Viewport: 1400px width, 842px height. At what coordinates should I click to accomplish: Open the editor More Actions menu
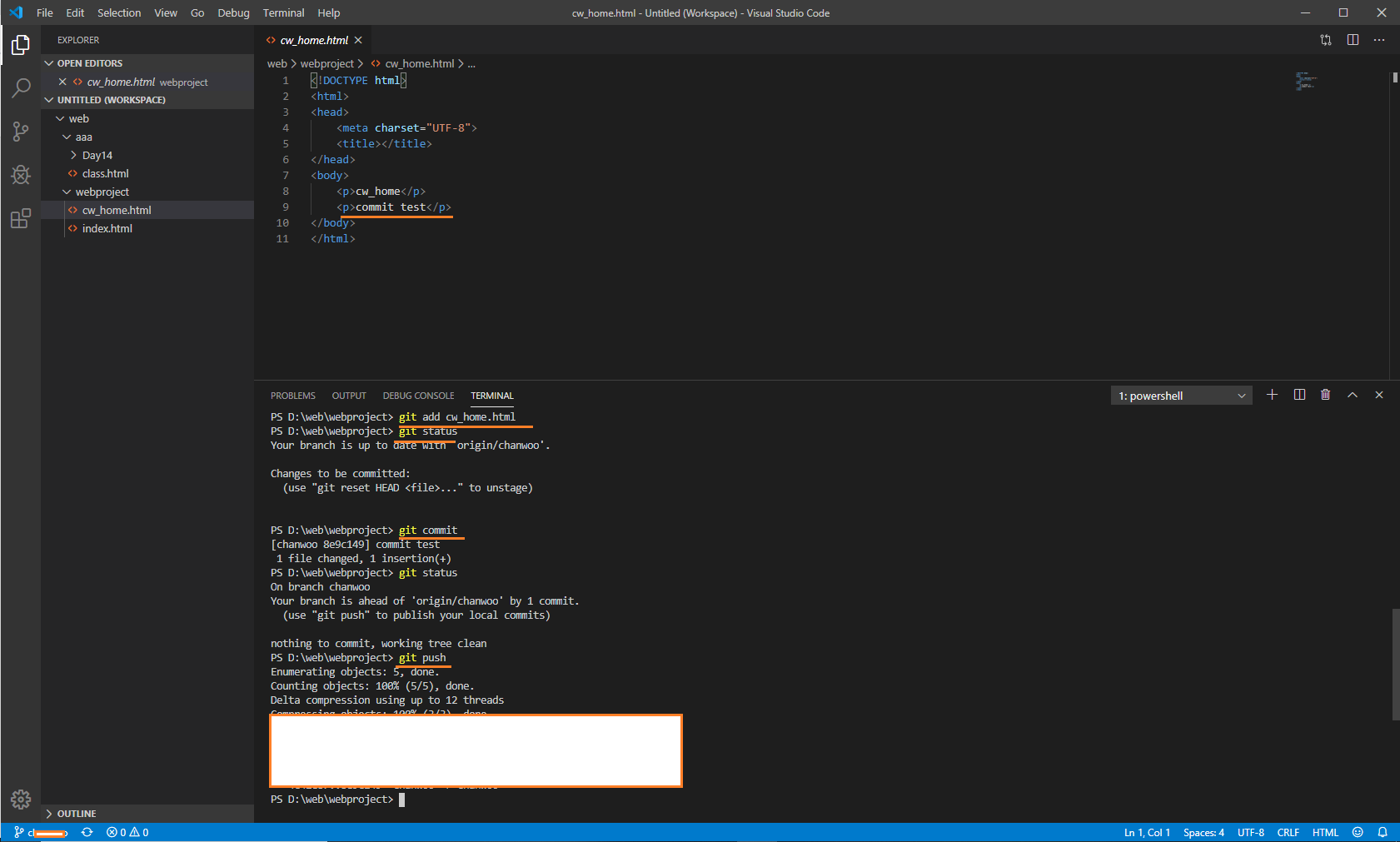pyautogui.click(x=1379, y=40)
